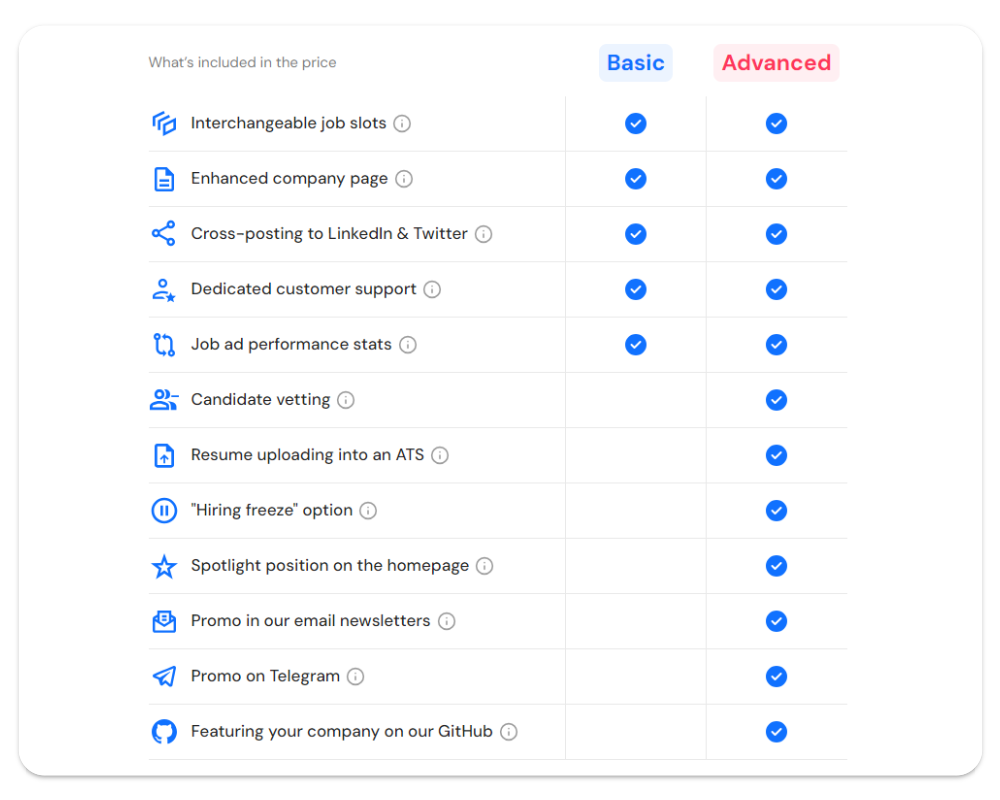The width and height of the screenshot is (1000, 800).
Task: Select the Basic plan header
Action: click(x=636, y=63)
